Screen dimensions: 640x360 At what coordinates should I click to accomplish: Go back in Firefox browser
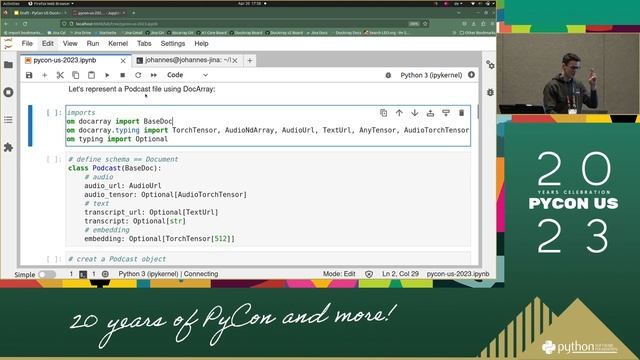6,24
